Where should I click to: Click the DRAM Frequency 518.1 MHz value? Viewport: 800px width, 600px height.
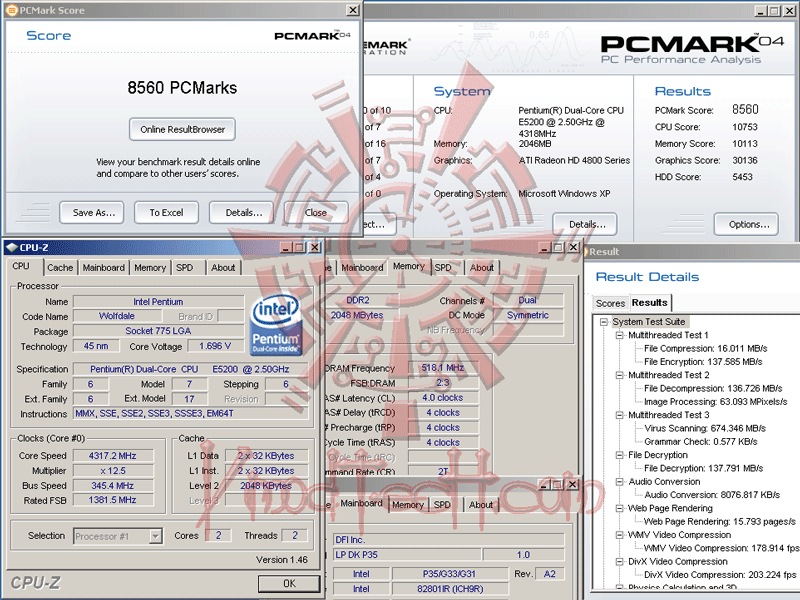point(443,368)
